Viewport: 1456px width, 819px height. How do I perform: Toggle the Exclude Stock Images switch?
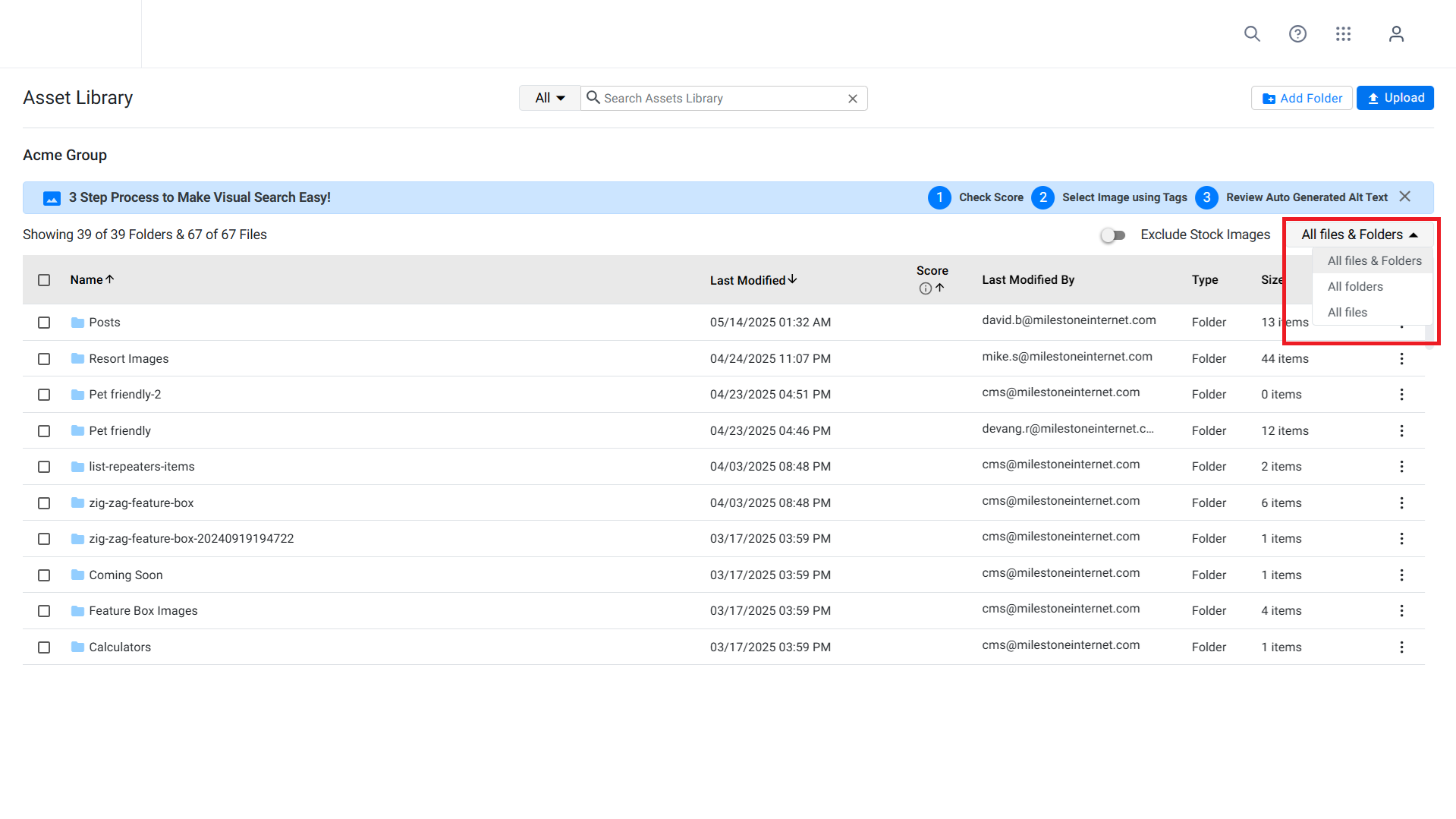coord(1113,235)
